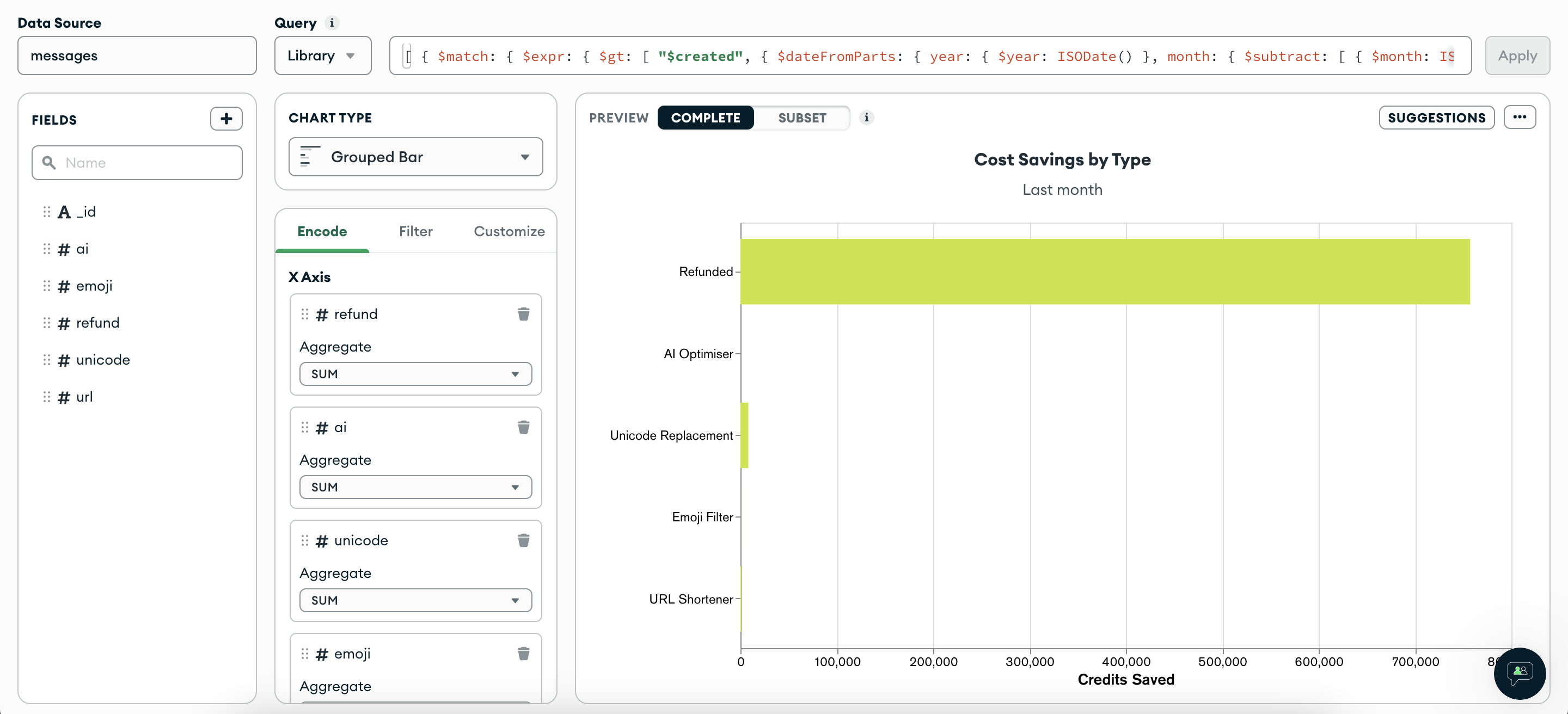Delete the refund field from X Axis

523,314
